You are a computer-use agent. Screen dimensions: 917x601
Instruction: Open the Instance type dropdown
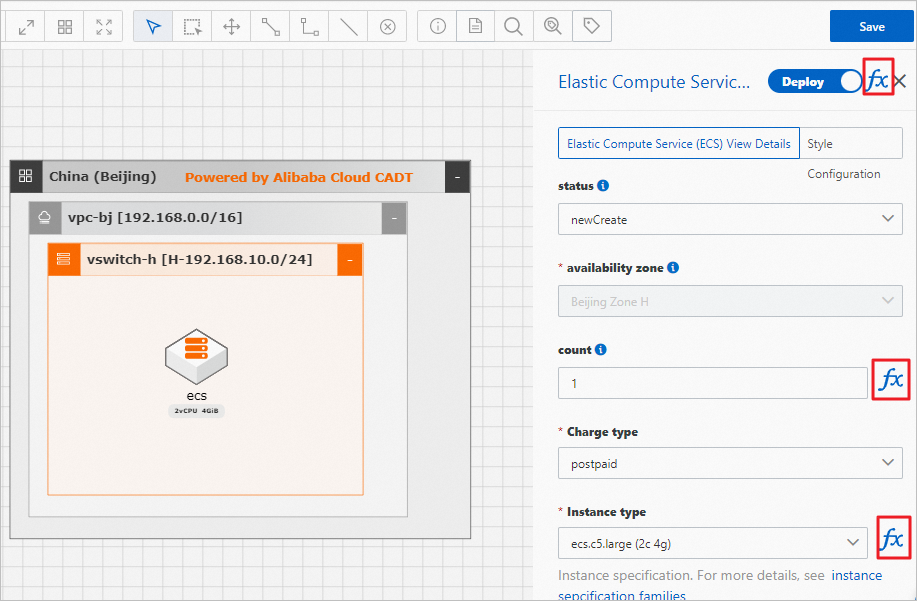[x=712, y=542]
